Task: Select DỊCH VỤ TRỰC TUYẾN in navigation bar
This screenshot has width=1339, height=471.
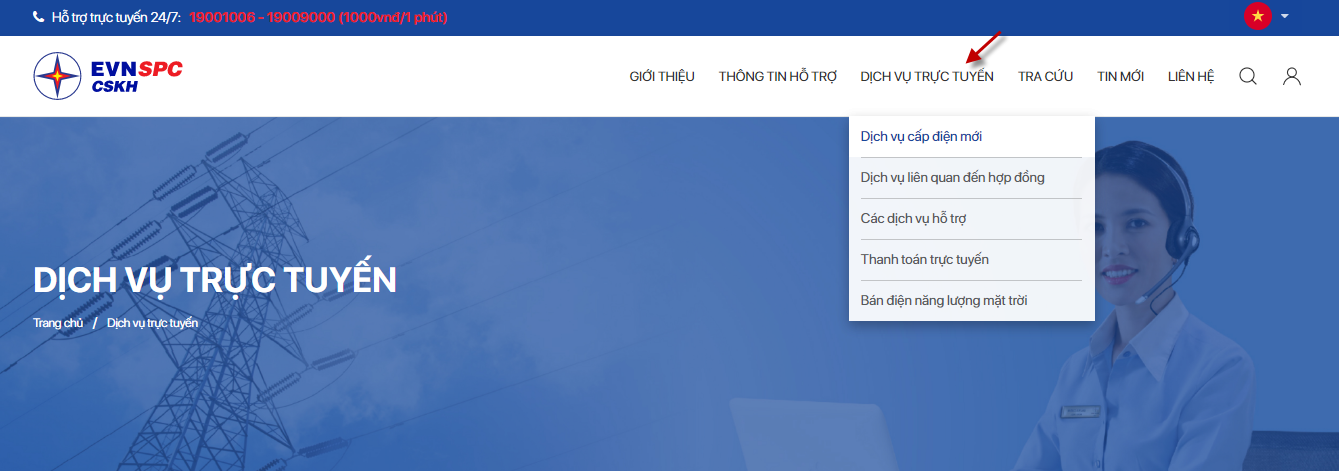Action: point(927,76)
